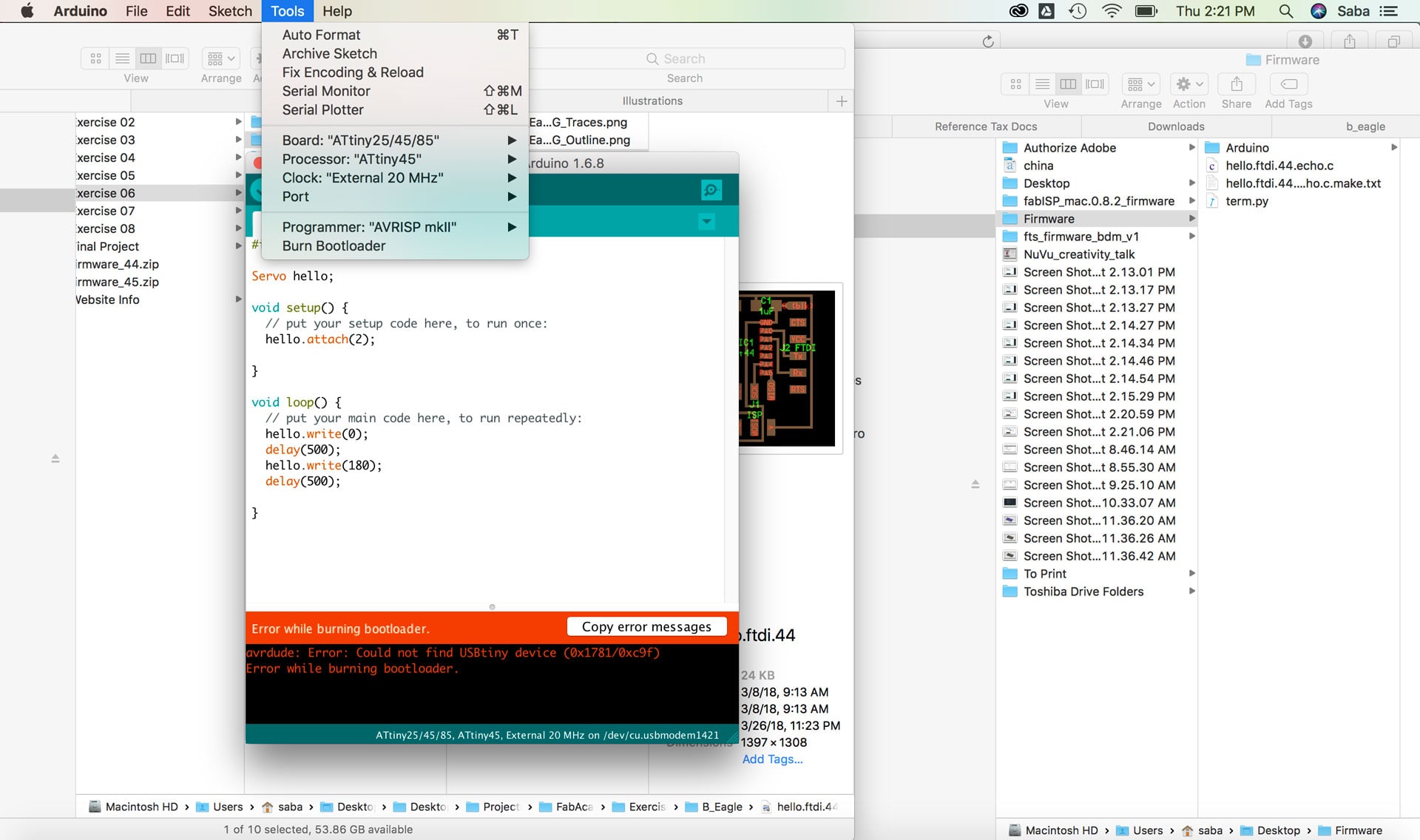The image size is (1420, 840).
Task: Expand the Processor ATtiny45 submenu
Action: coord(395,159)
